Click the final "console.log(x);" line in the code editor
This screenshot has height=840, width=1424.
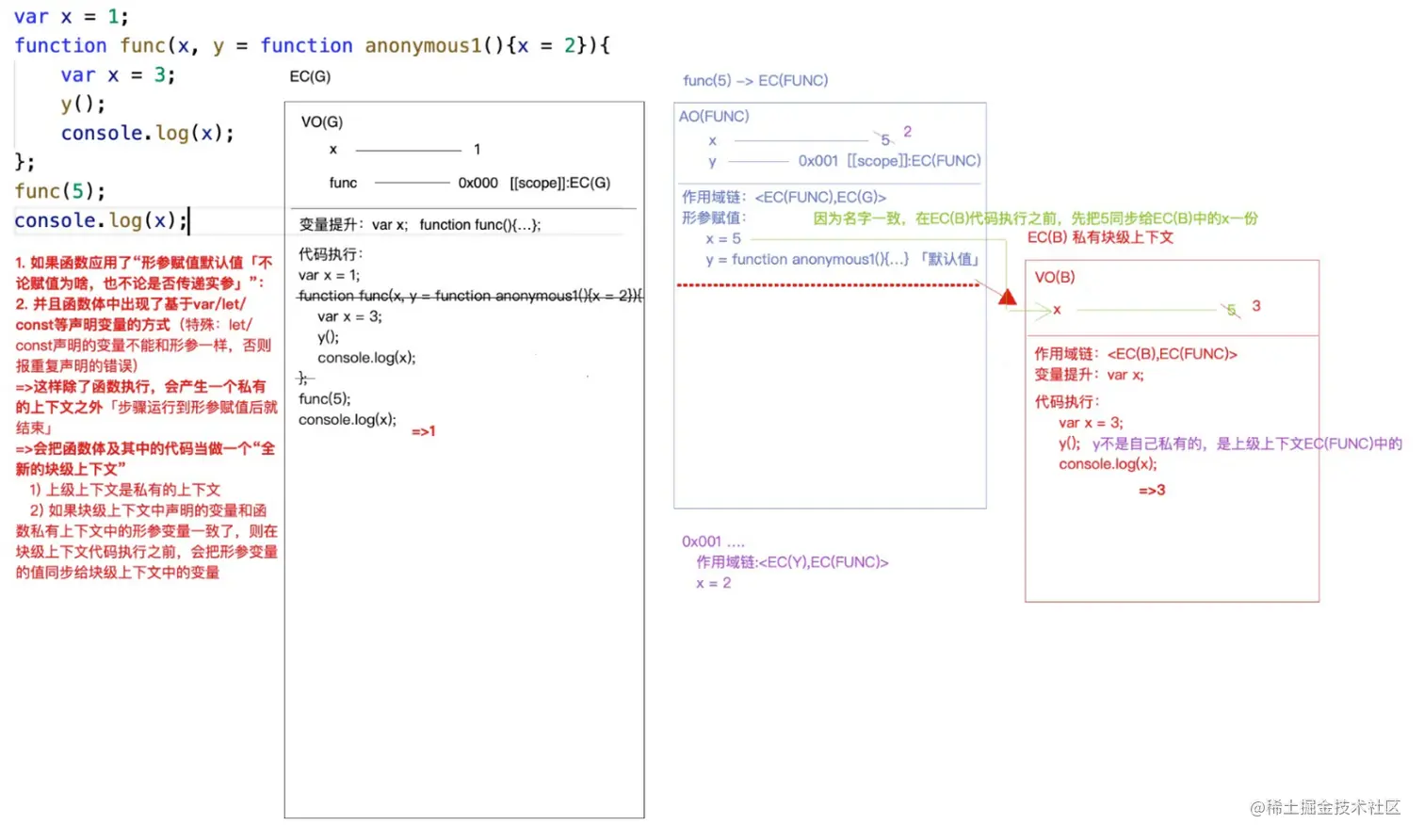pyautogui.click(x=101, y=220)
